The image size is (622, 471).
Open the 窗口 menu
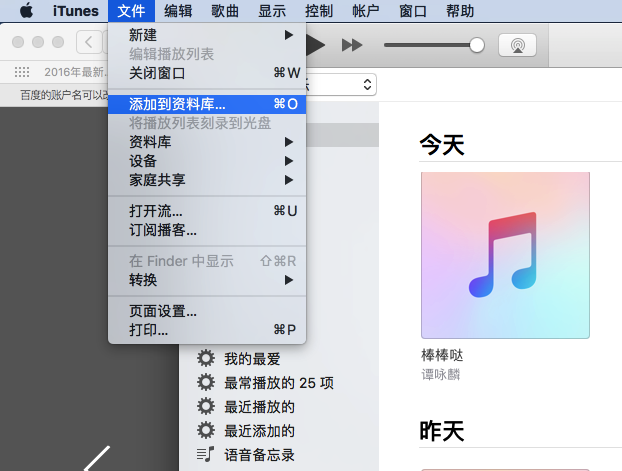[413, 11]
